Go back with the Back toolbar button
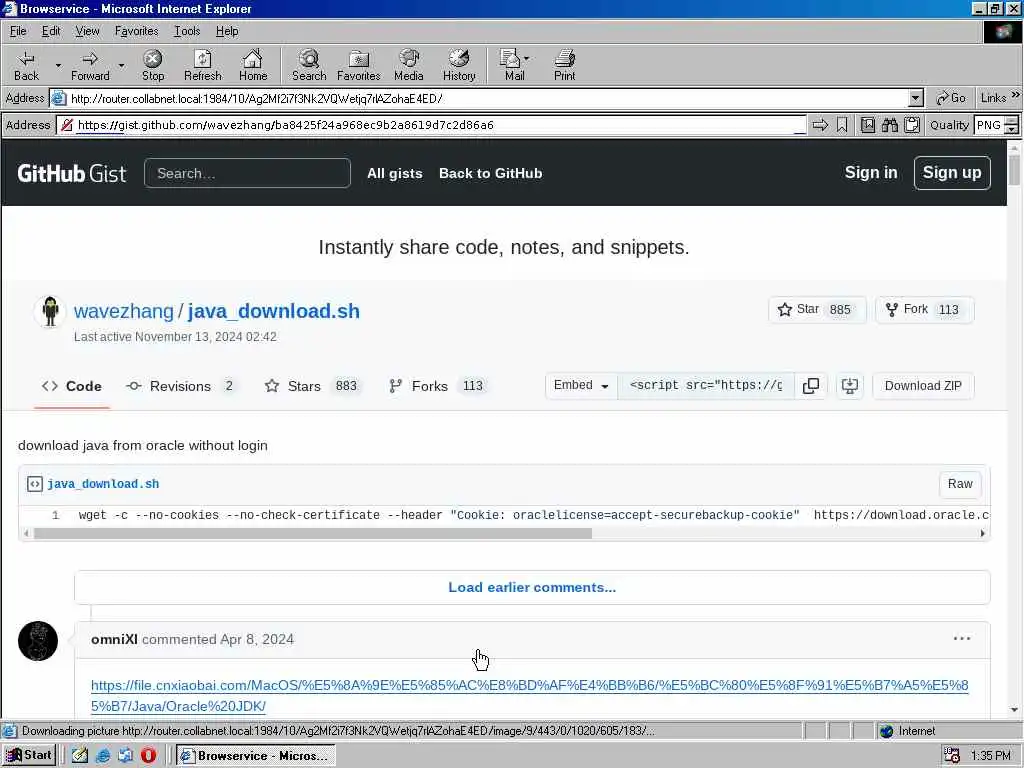The height and width of the screenshot is (768, 1024). click(x=26, y=65)
